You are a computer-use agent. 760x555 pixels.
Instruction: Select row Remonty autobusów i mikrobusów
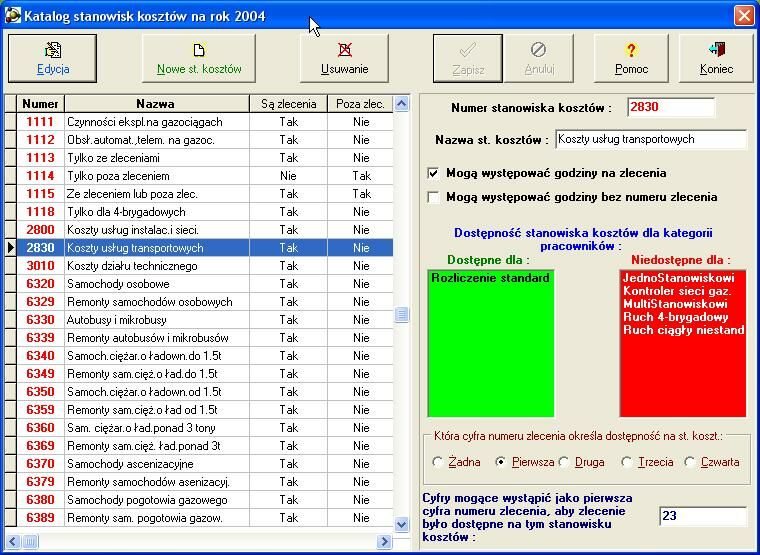point(205,338)
